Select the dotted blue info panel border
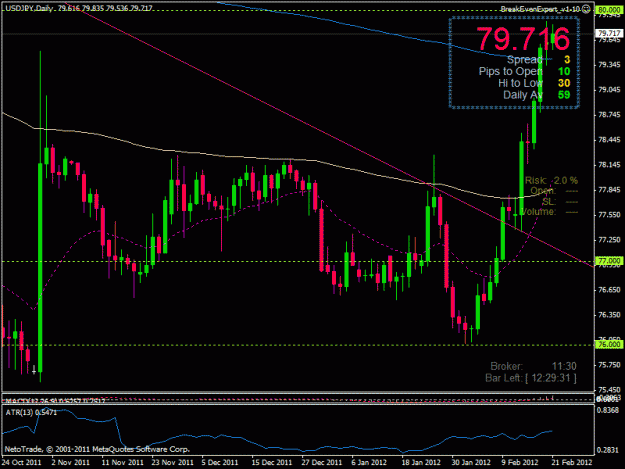The width and height of the screenshot is (625, 469). (x=514, y=63)
